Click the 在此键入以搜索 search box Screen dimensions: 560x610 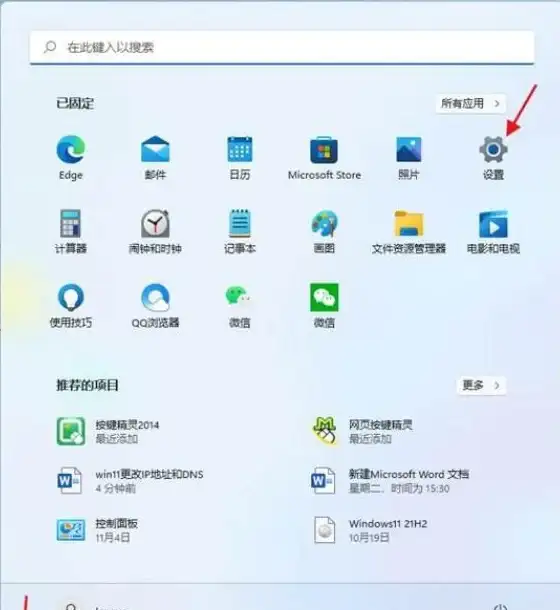[282, 47]
